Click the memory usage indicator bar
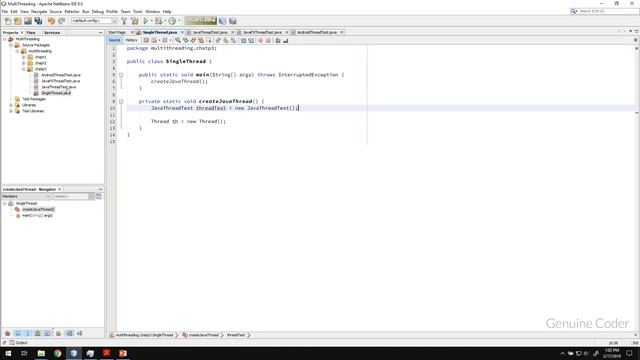Viewport: 640px width, 360px height. pos(200,20)
